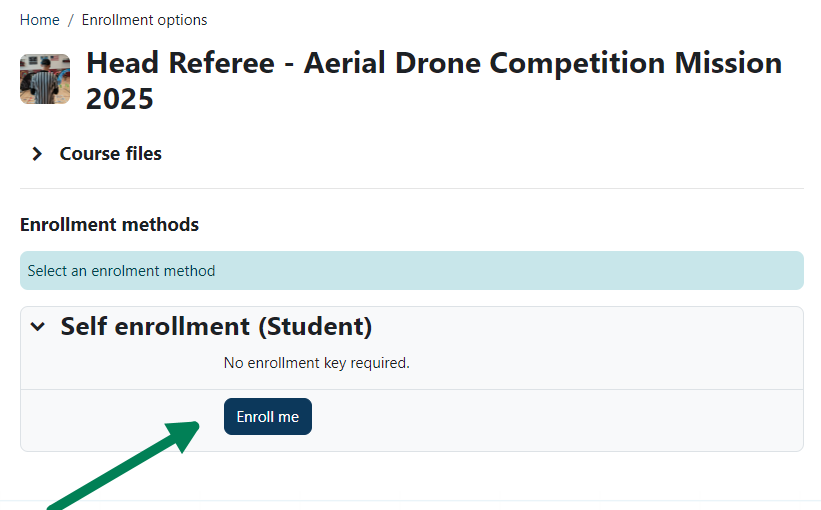The image size is (821, 510).
Task: Expand the Course files chevron arrow
Action: coord(37,154)
